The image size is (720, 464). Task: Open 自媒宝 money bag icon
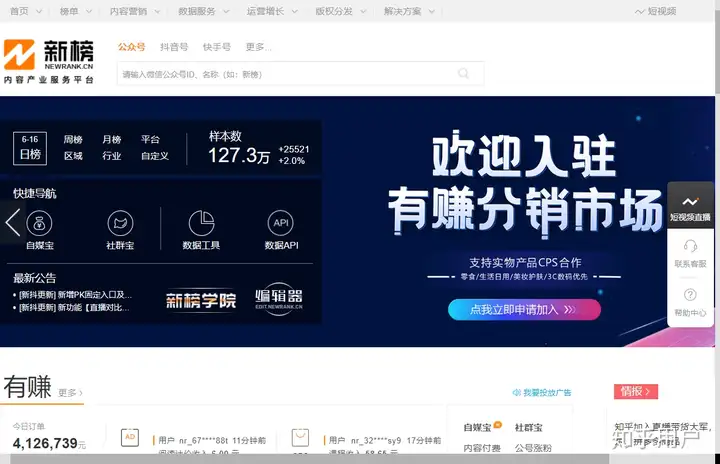click(39, 223)
